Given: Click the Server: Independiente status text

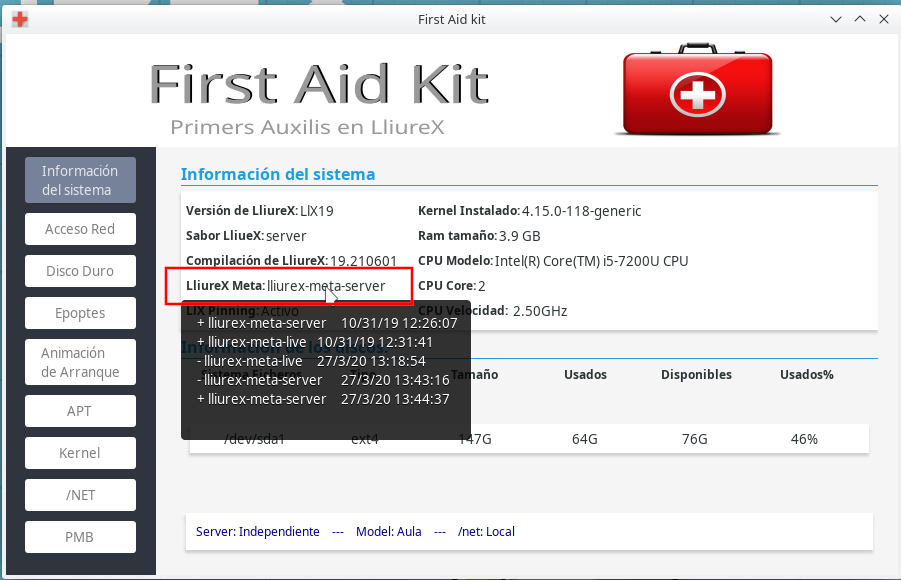Looking at the screenshot, I should [258, 532].
